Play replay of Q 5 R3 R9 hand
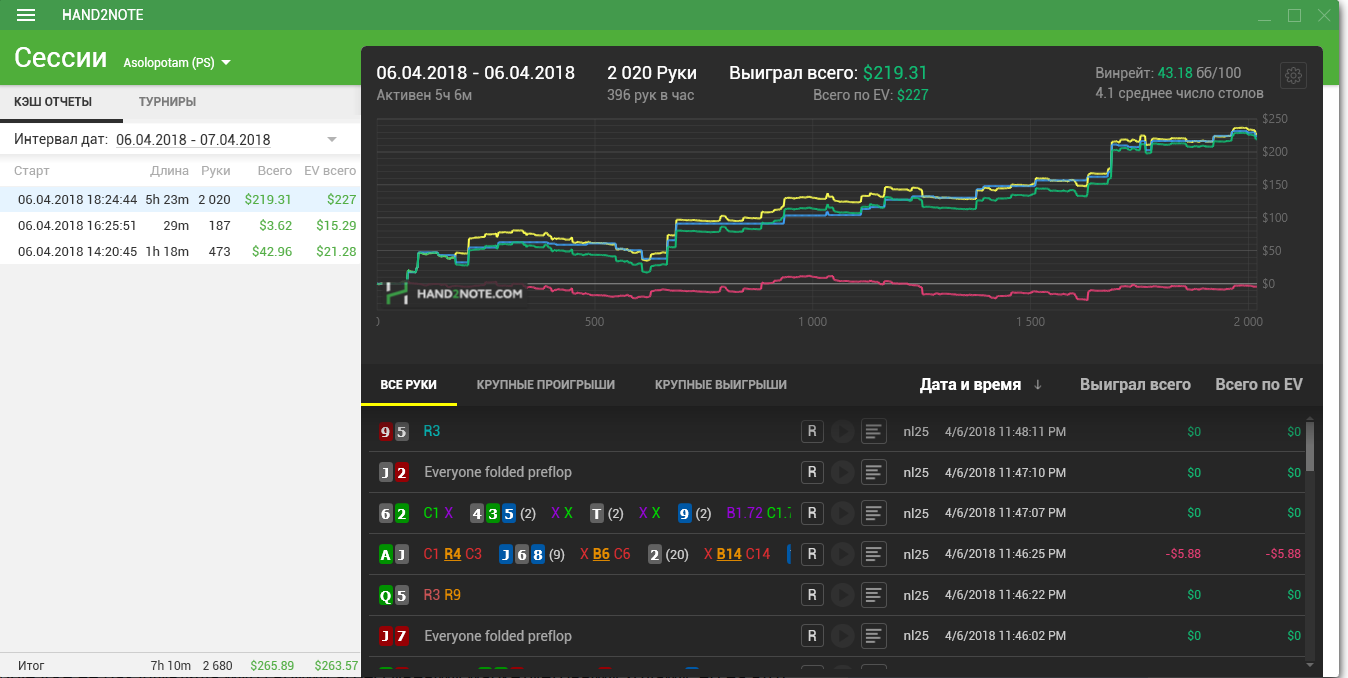 (x=843, y=595)
